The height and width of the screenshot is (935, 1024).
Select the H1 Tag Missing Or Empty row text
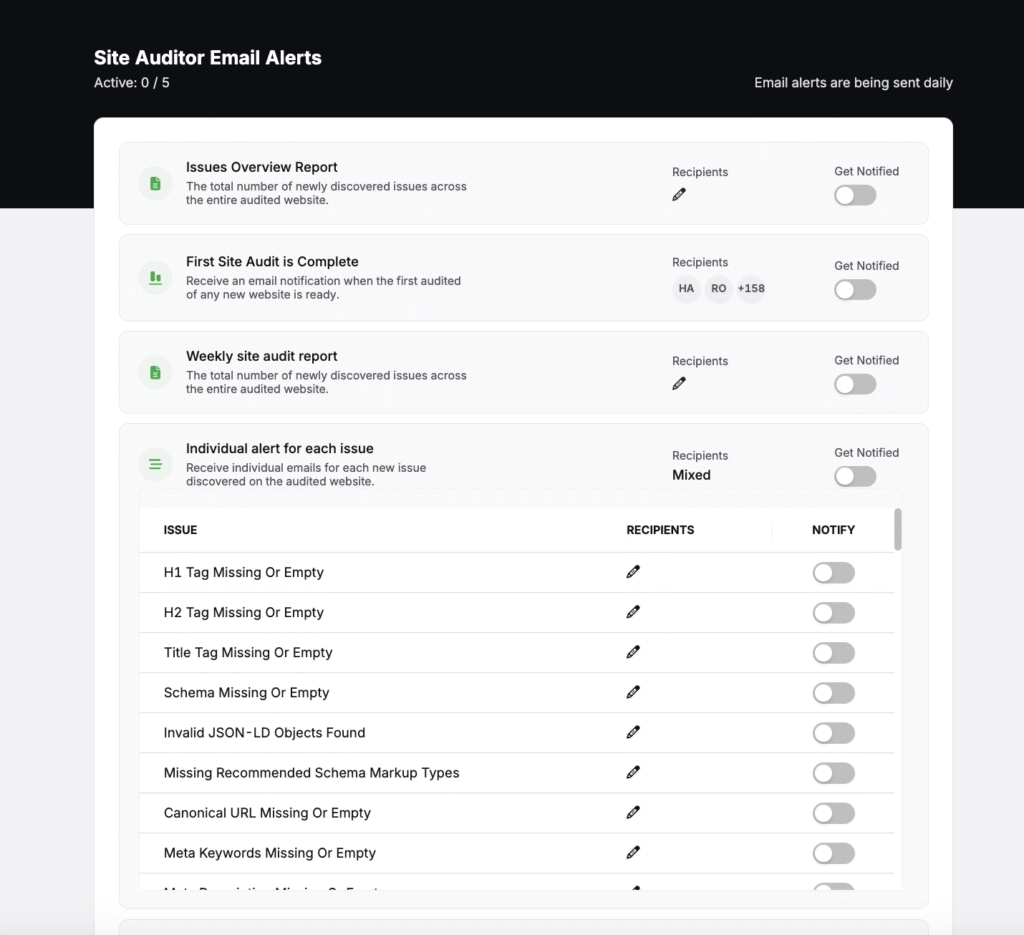click(244, 573)
